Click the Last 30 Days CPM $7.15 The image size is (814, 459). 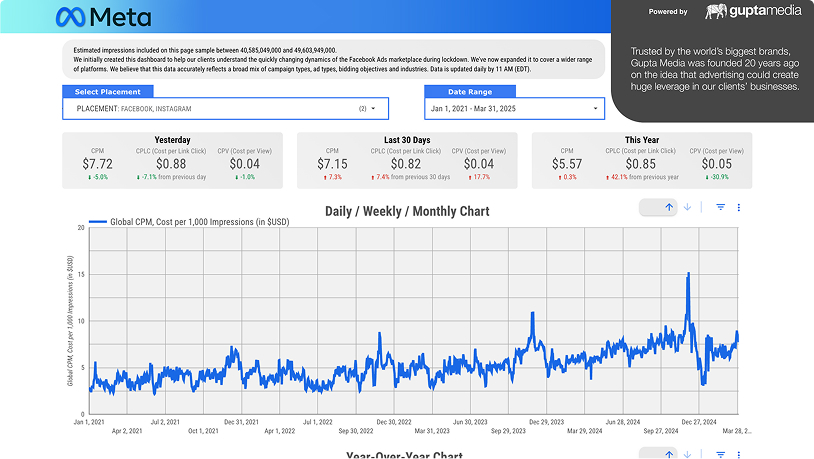click(x=332, y=164)
